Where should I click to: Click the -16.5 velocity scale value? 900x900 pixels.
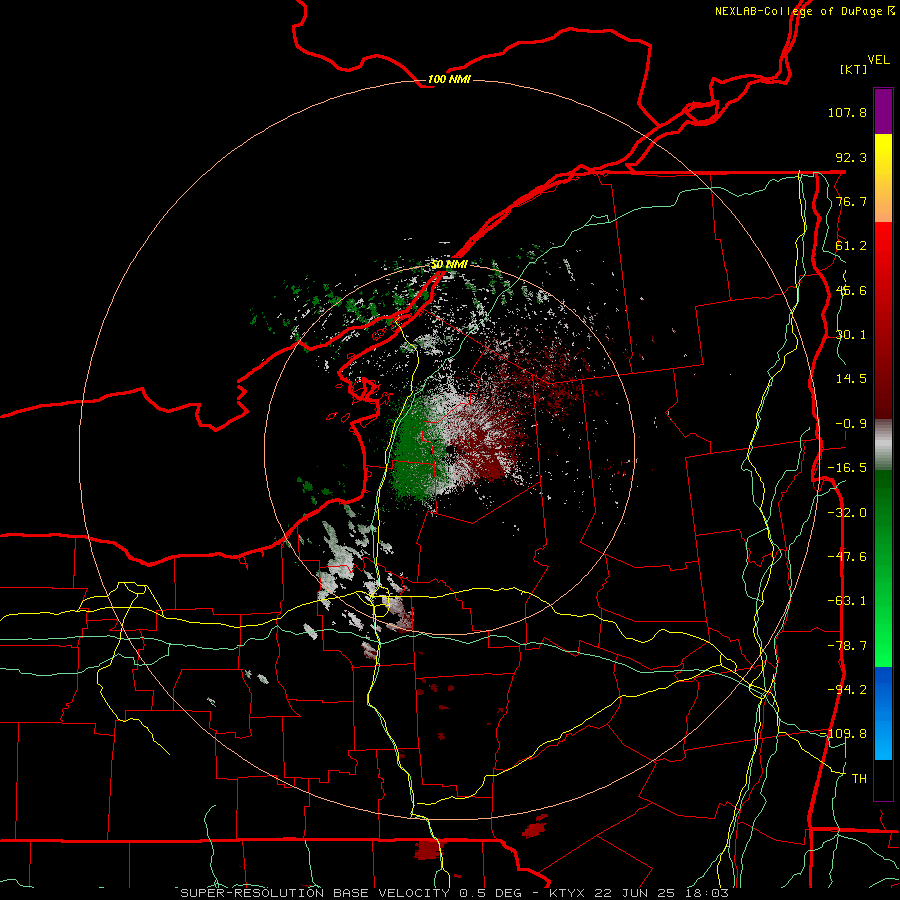tap(847, 468)
